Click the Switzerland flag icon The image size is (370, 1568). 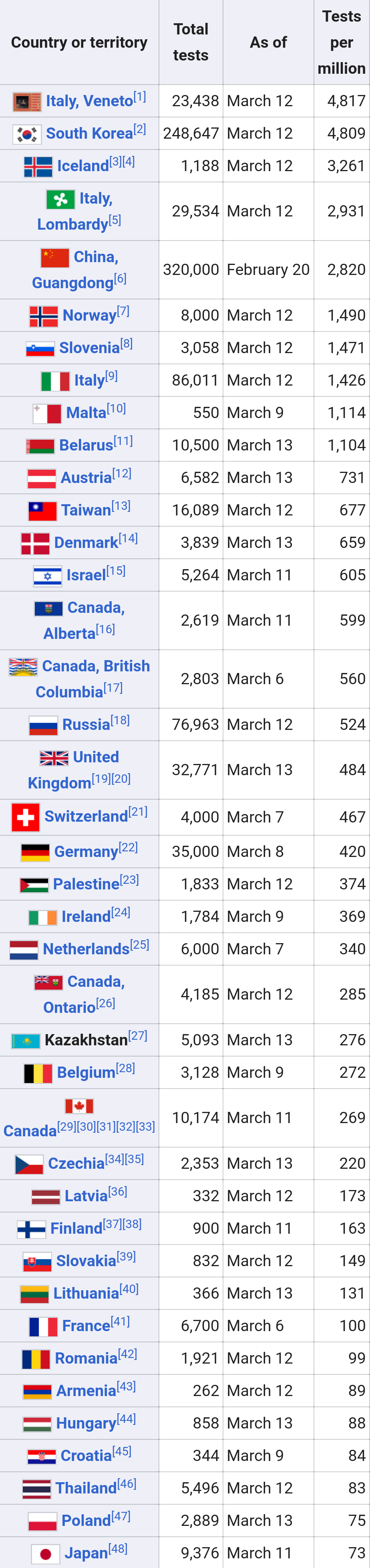pos(26,817)
